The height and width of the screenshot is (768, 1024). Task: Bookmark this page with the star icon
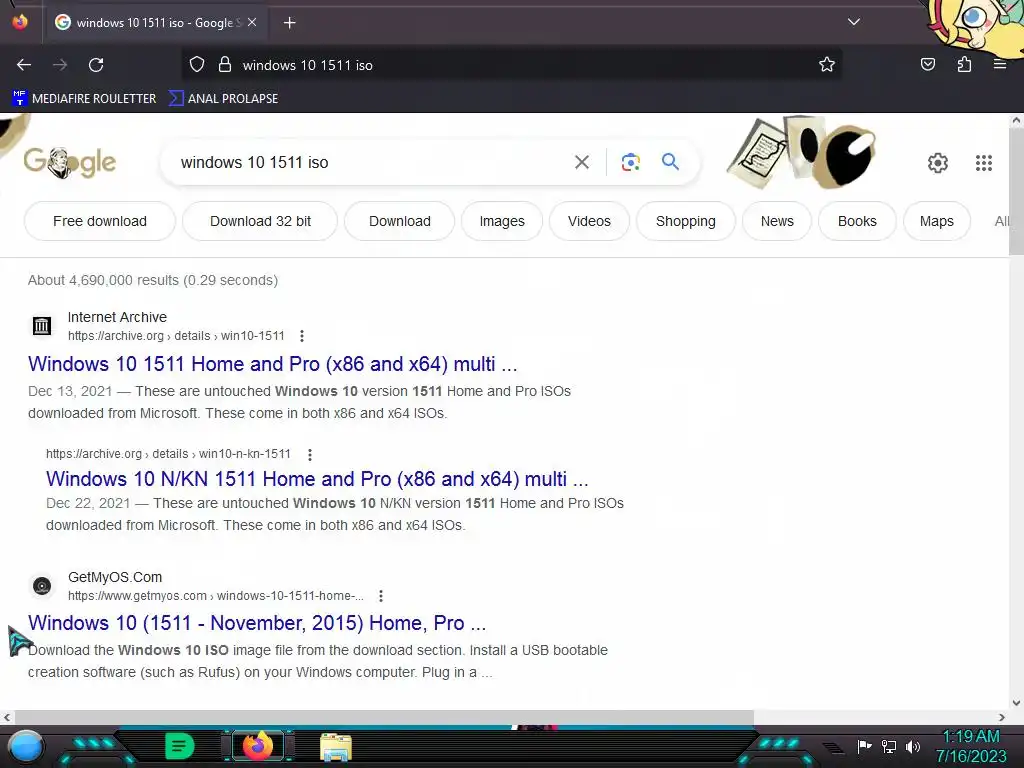coord(827,65)
